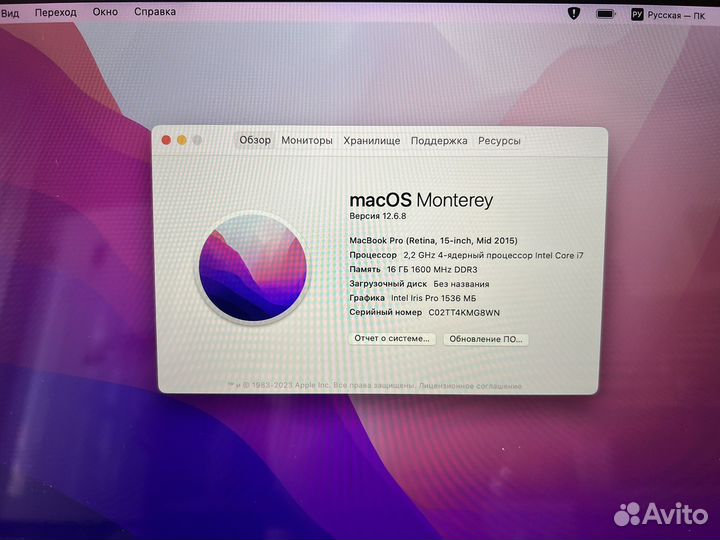Switch to the Ресурсы tab
The height and width of the screenshot is (540, 720).
[x=499, y=141]
